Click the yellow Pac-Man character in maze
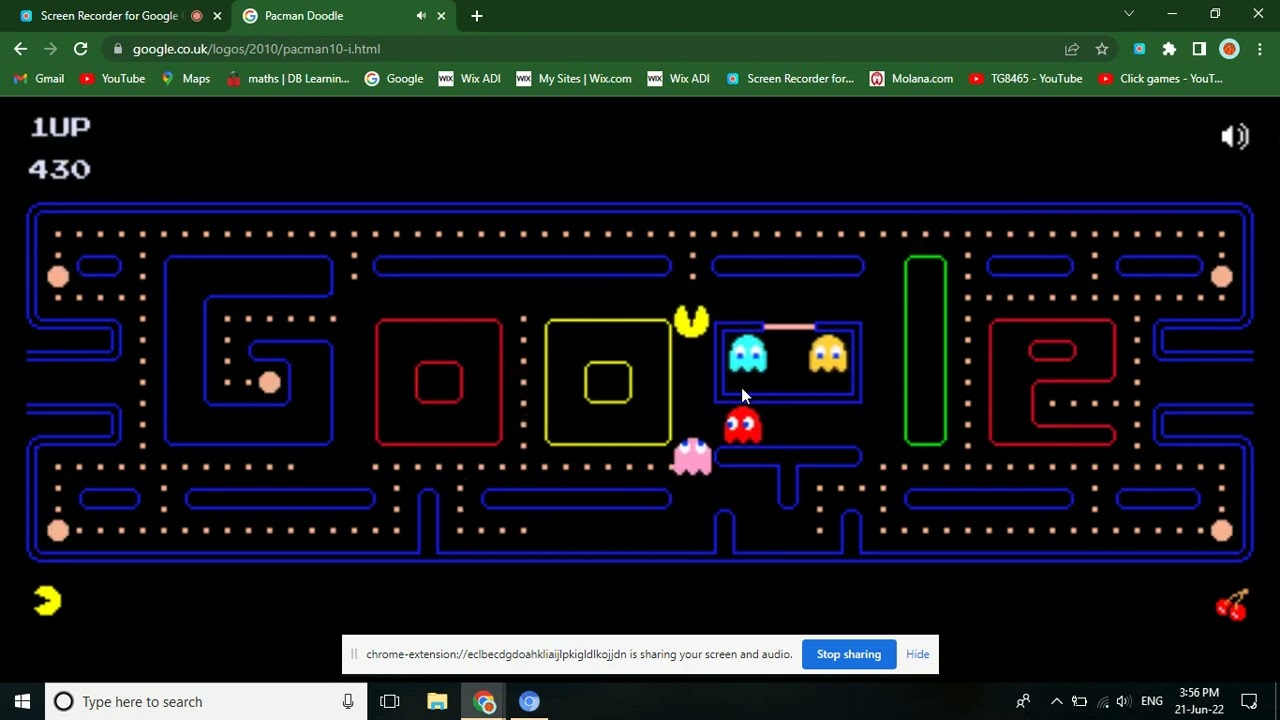Screen dimensions: 1280x720 pos(691,320)
